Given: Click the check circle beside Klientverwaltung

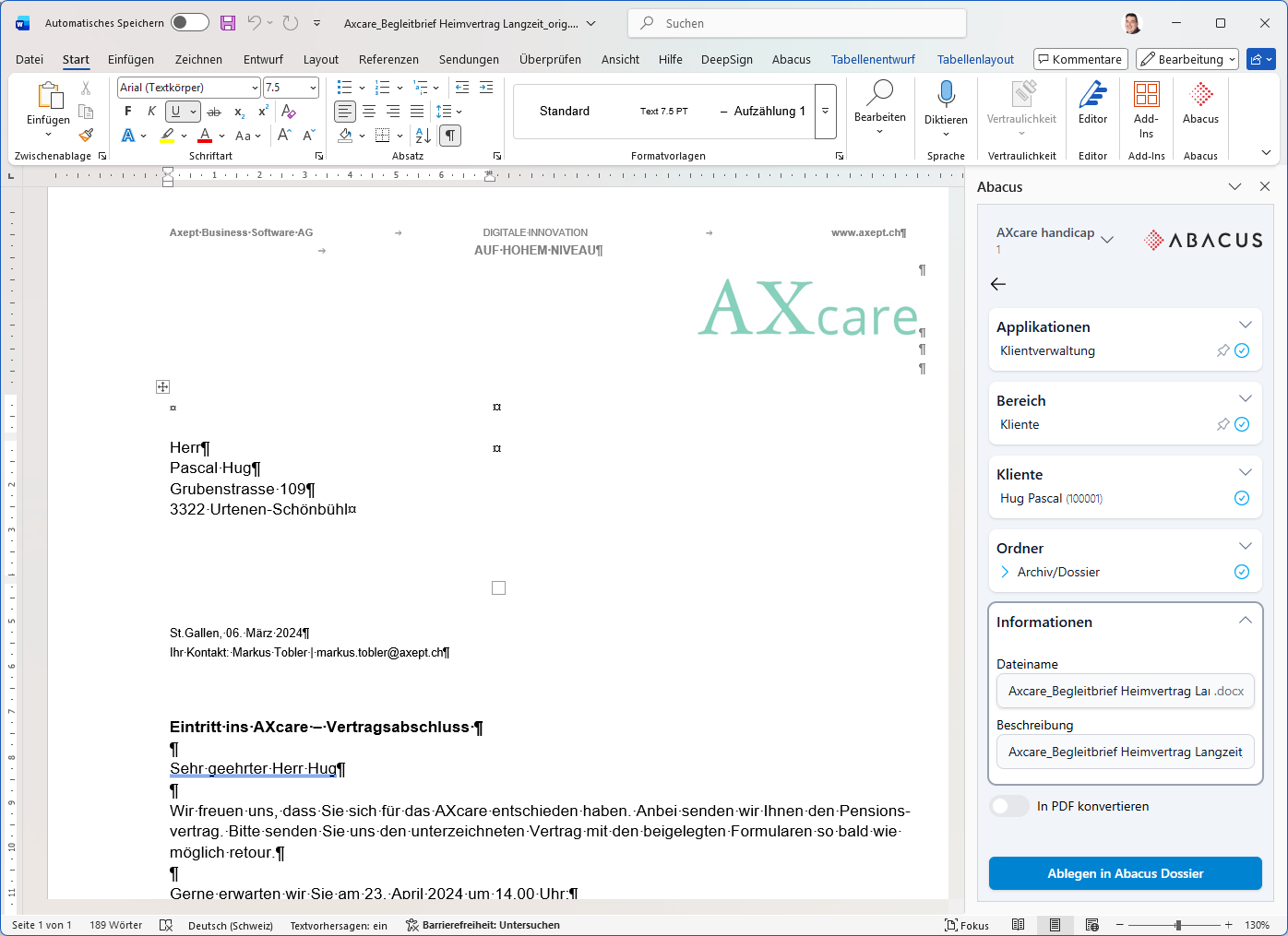Looking at the screenshot, I should [x=1242, y=350].
